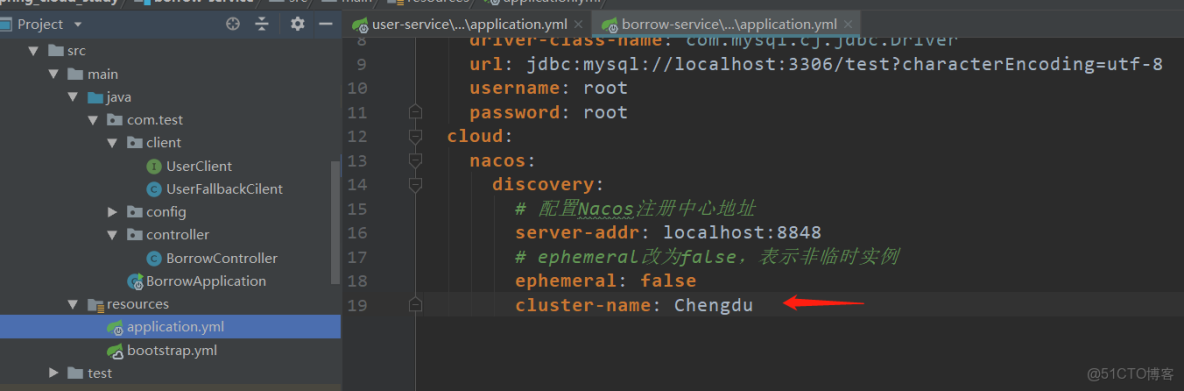Hide the Project tool window

(325, 24)
